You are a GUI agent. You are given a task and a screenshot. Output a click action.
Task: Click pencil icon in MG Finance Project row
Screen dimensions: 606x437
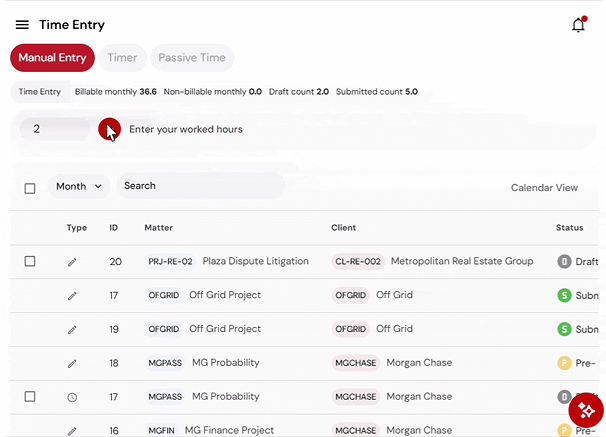(72, 431)
